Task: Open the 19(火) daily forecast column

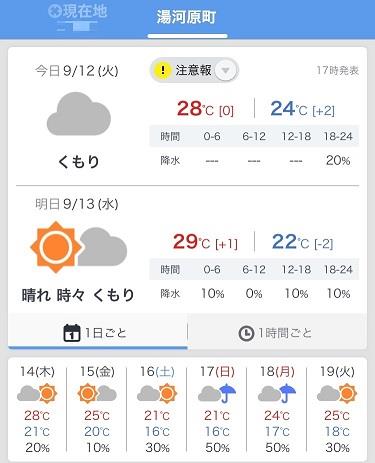Action: [x=337, y=409]
